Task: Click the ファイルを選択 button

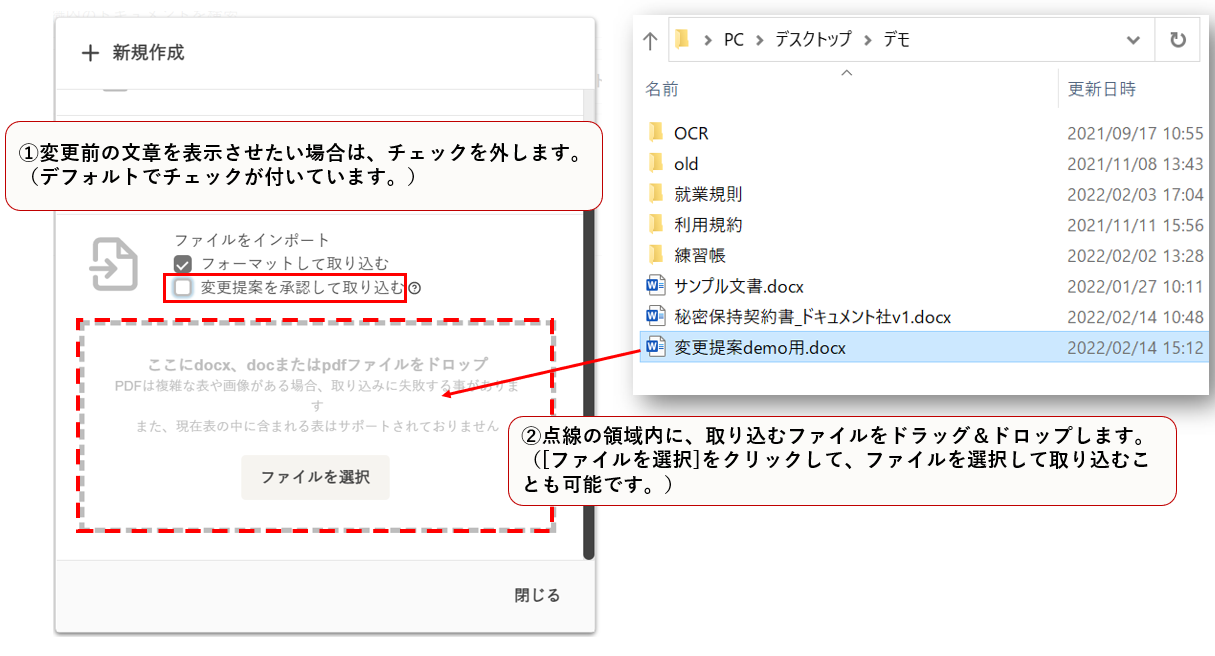Action: pos(315,477)
